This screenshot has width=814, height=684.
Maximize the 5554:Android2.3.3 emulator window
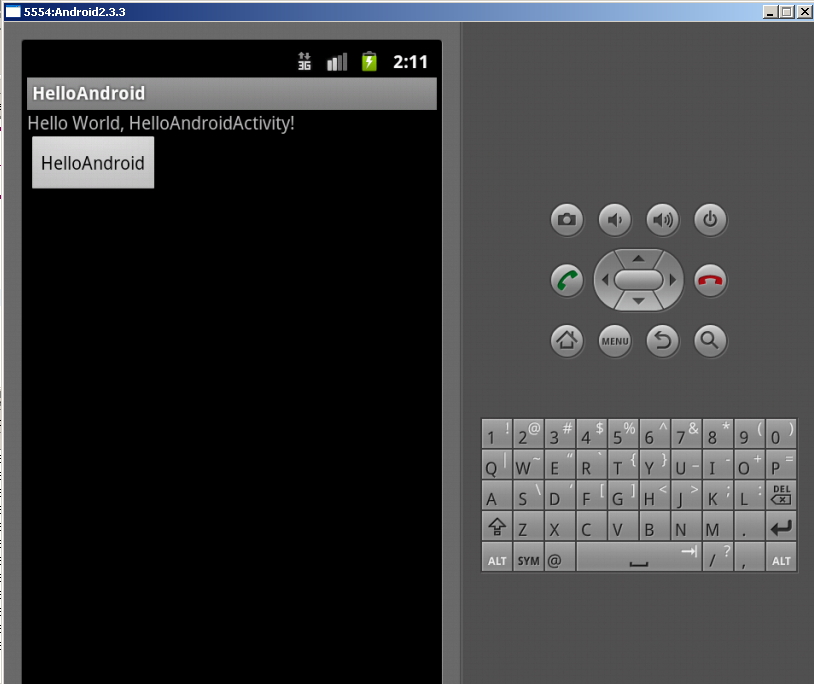(787, 11)
